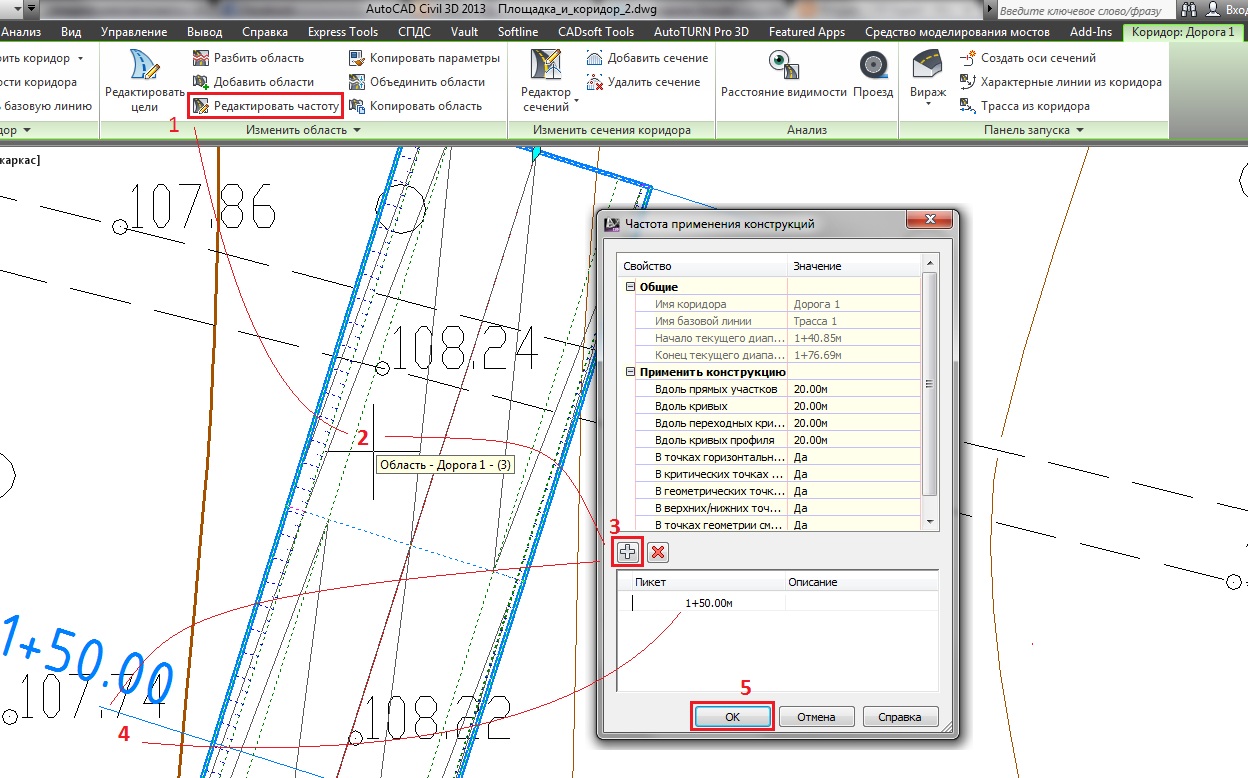Switch to Express Tools tab
Screen dimensions: 1248x778
(343, 32)
